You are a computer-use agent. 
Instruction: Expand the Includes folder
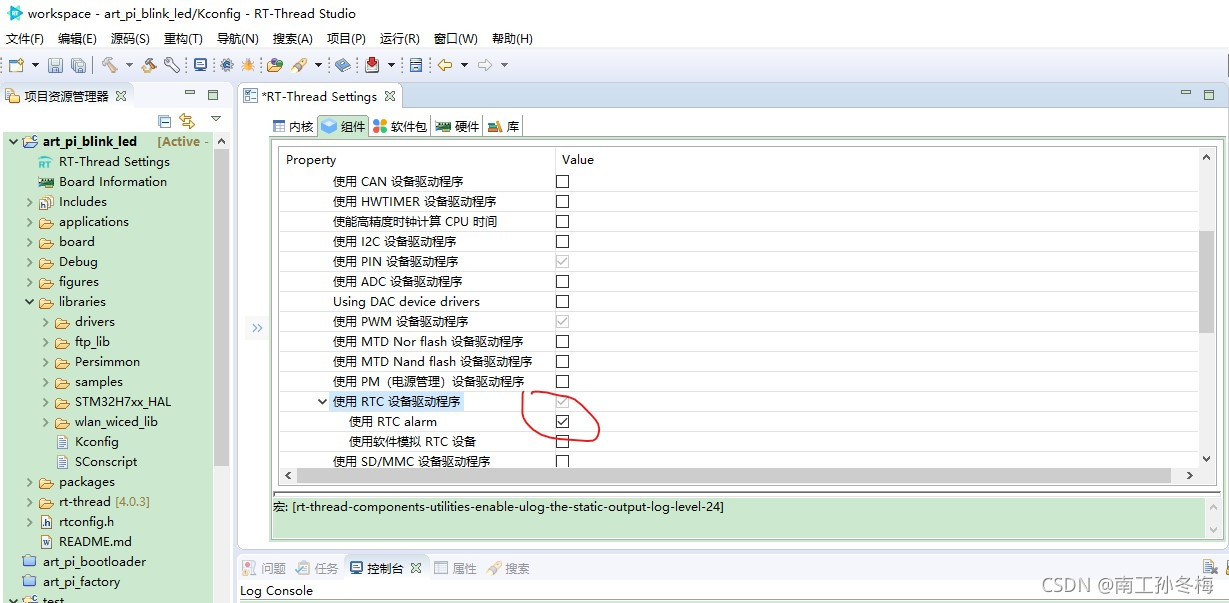coord(29,202)
